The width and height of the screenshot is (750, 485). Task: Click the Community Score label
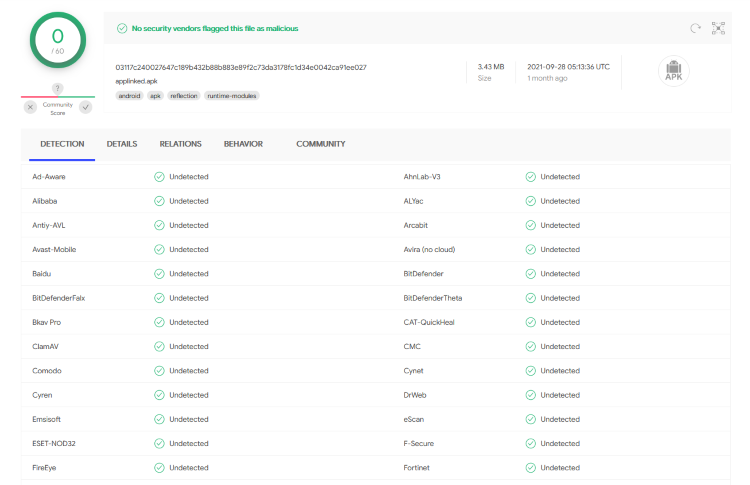tap(58, 109)
